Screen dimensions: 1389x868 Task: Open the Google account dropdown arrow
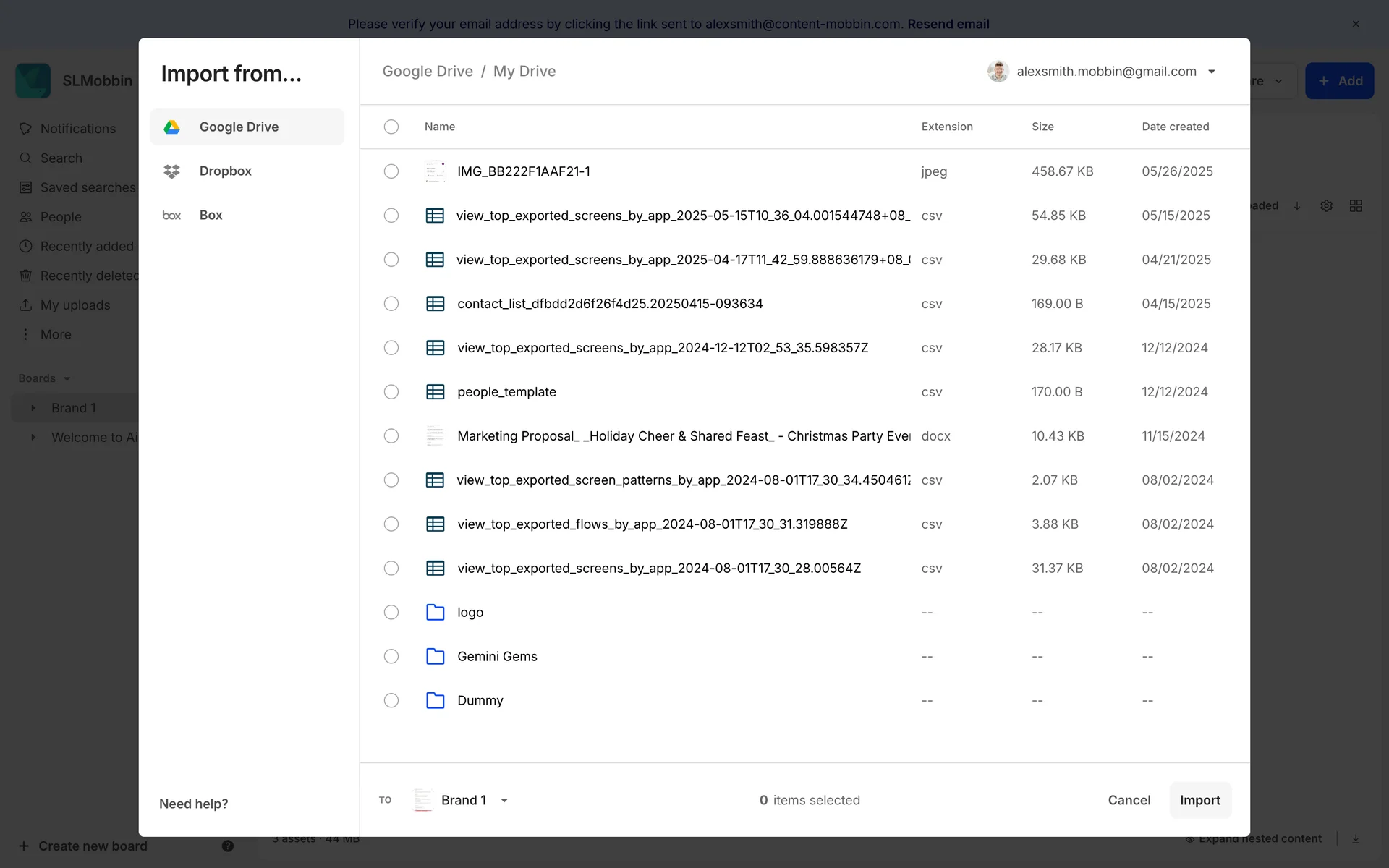1212,72
